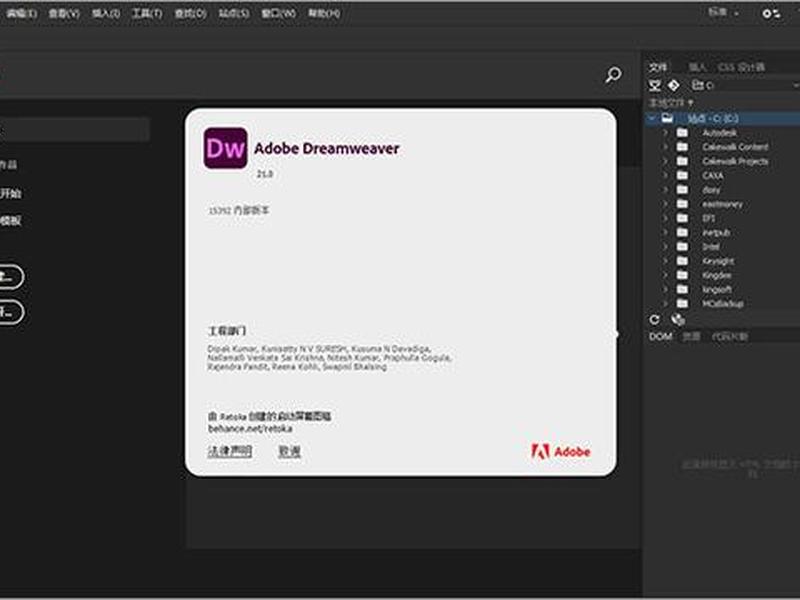Expand the EFI folder
The height and width of the screenshot is (600, 800).
point(665,218)
